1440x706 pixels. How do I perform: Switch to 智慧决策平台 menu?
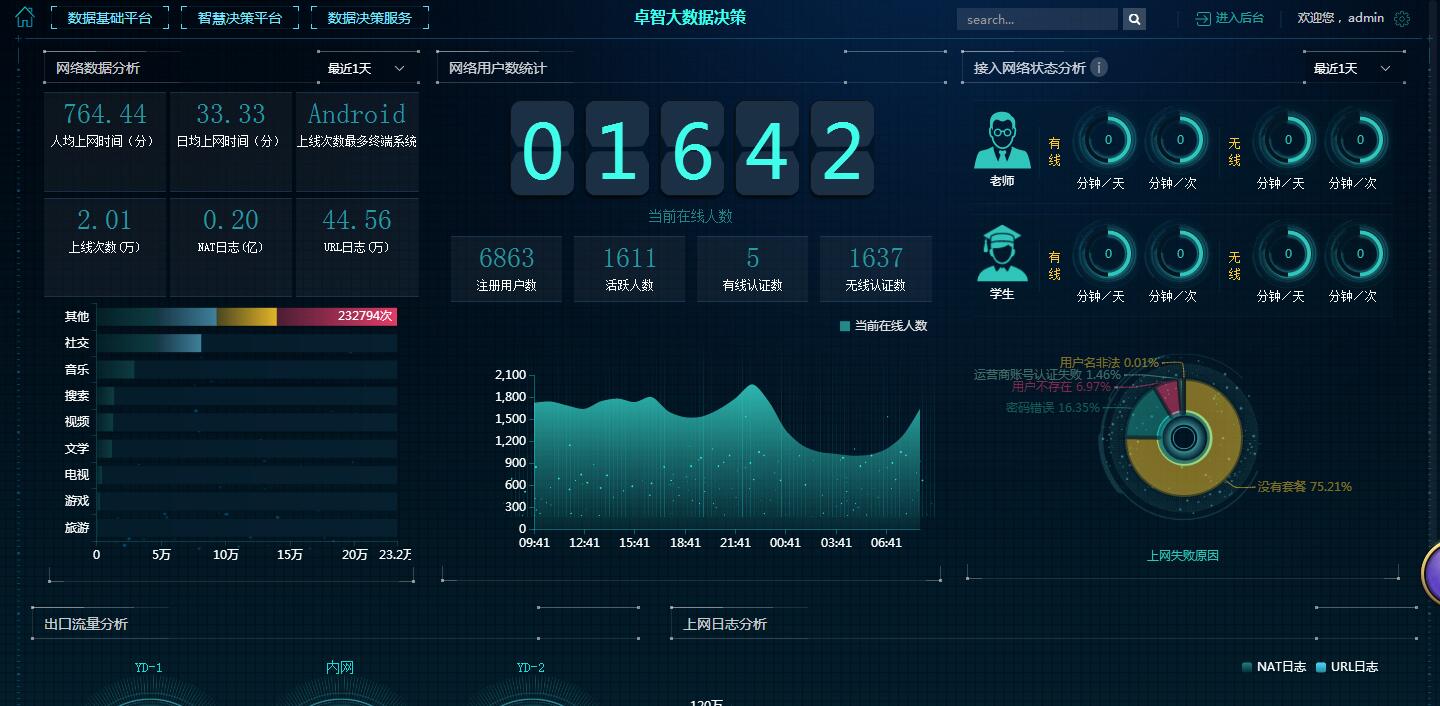(240, 18)
